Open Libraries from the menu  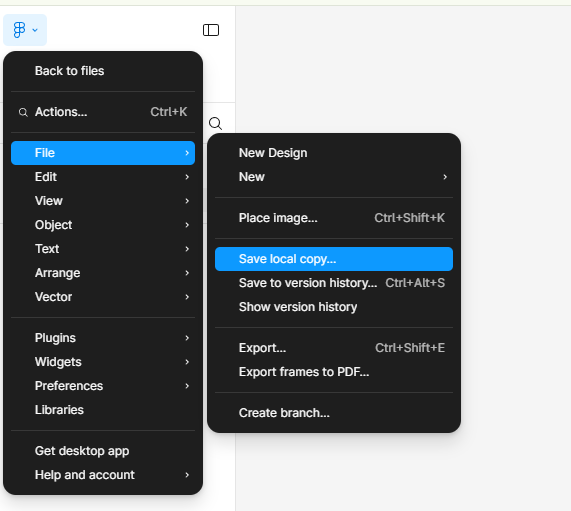coord(103,410)
